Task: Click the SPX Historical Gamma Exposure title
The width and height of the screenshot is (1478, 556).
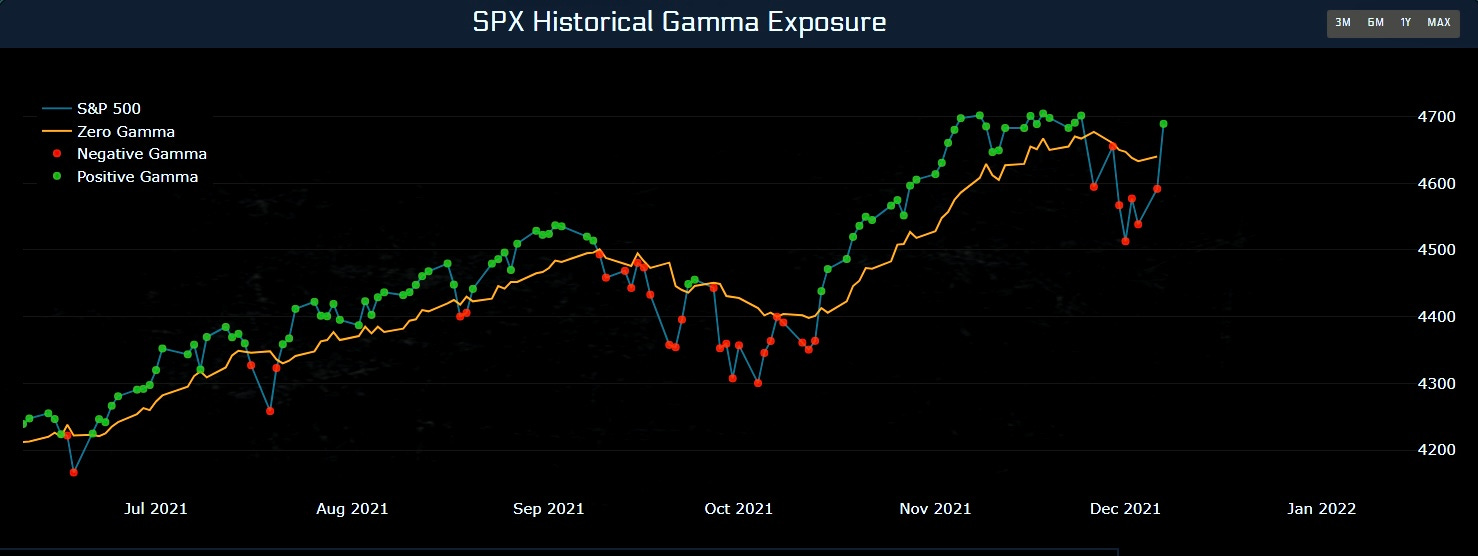Action: (679, 22)
